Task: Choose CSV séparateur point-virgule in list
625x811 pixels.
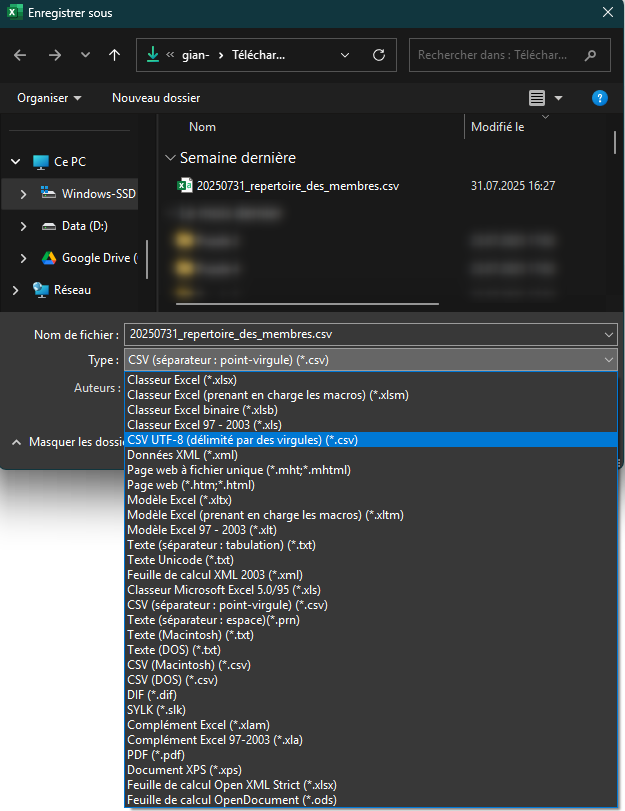Action: 370,605
